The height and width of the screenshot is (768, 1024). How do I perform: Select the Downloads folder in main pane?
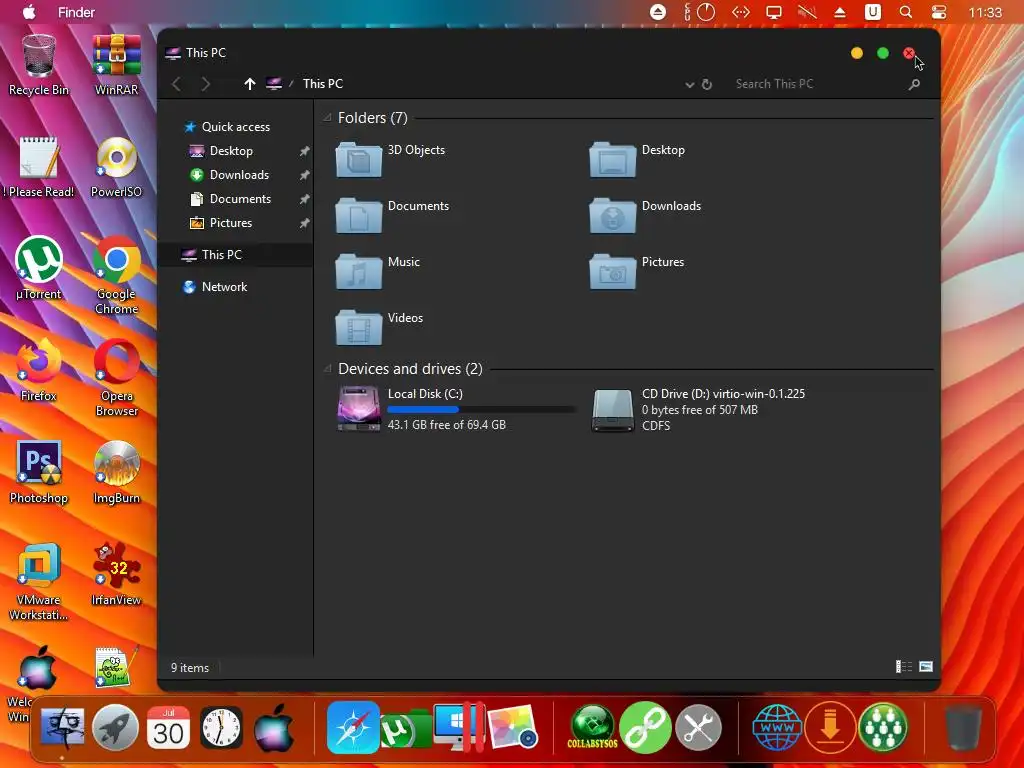(645, 215)
